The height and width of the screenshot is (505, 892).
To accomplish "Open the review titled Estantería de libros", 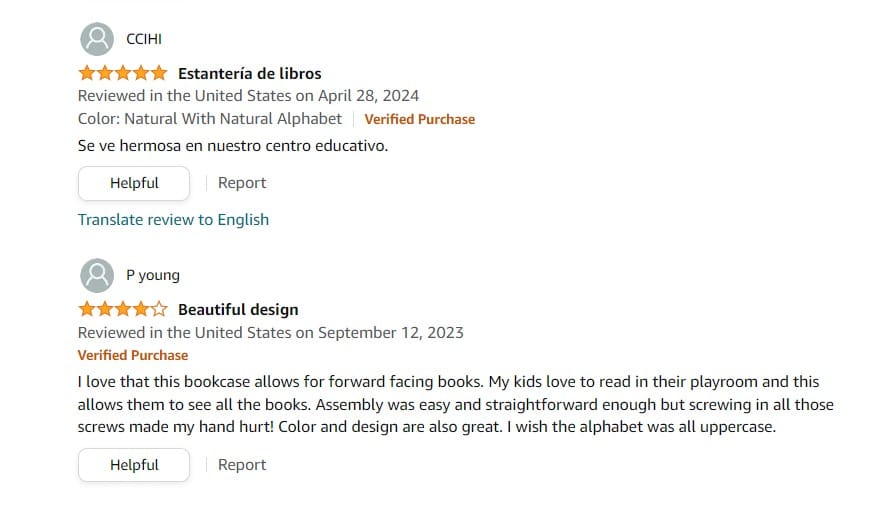I will (x=250, y=73).
